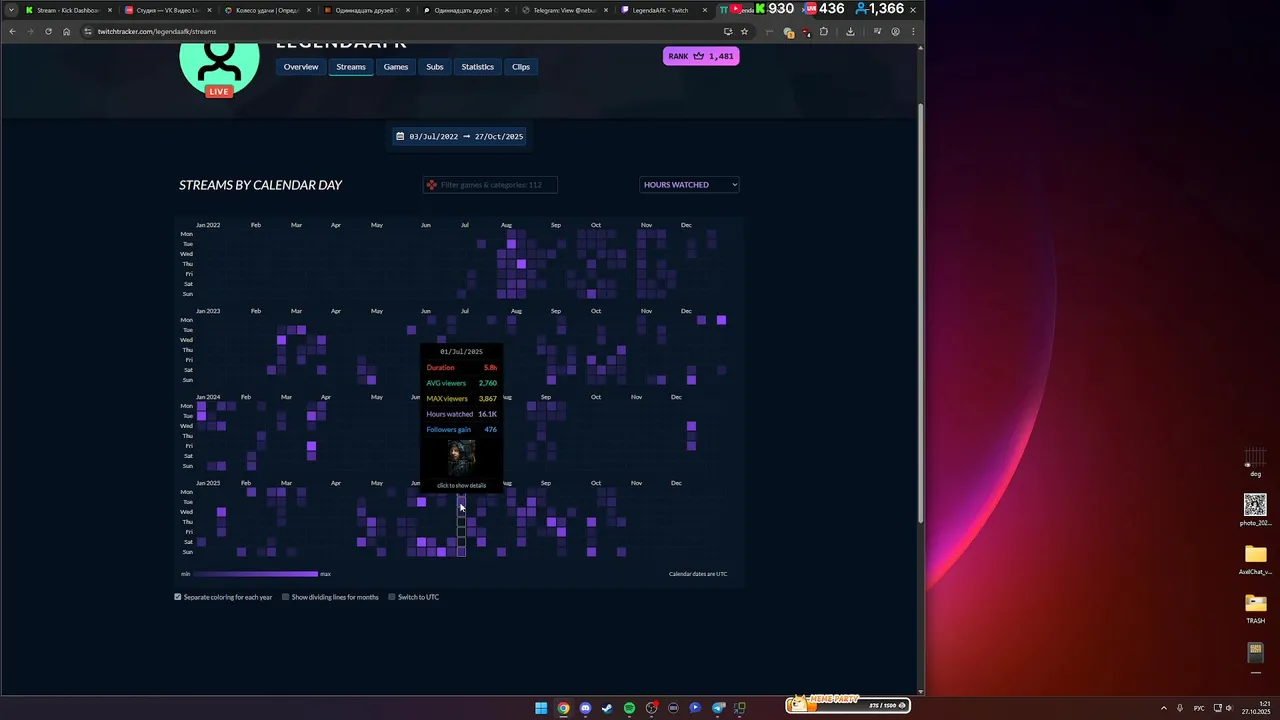Click the RANK 1,481 badge
Viewport: 1280px width, 720px height.
pos(701,56)
